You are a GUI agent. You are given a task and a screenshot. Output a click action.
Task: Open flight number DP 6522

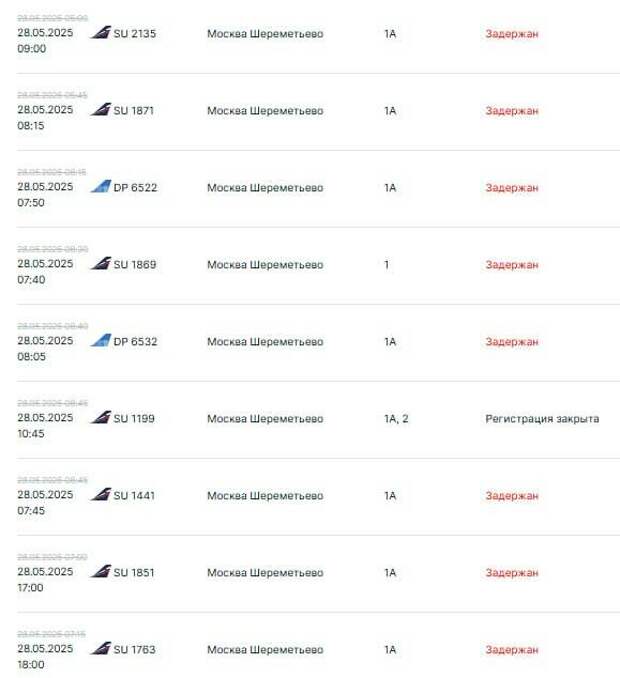(135, 188)
